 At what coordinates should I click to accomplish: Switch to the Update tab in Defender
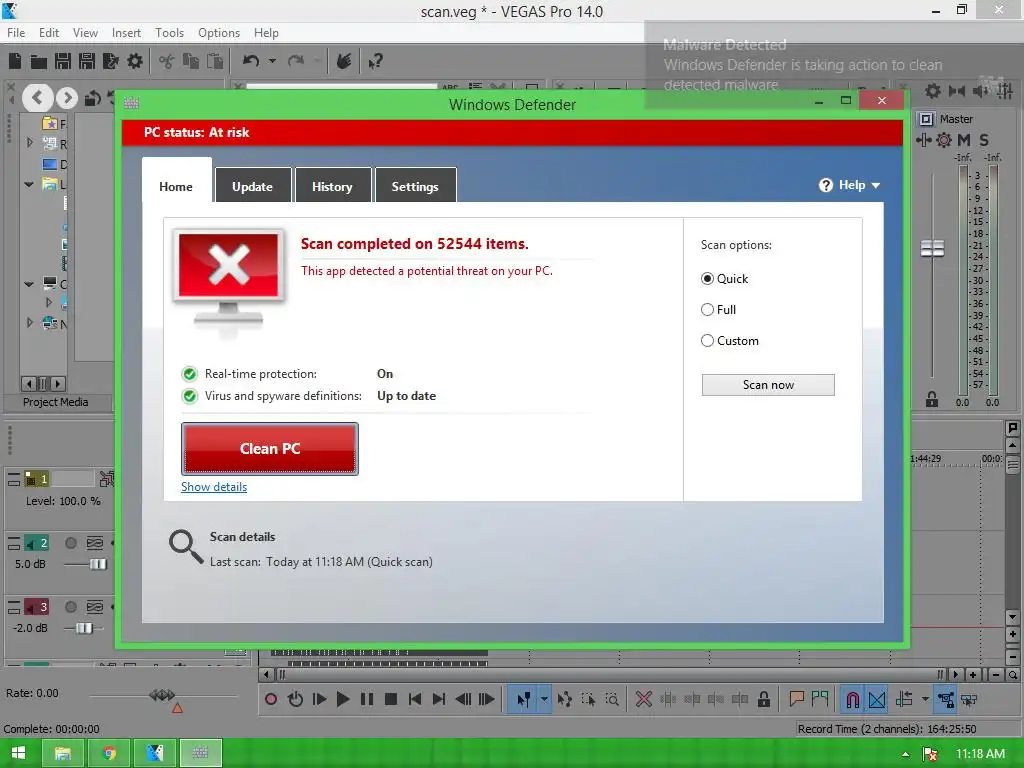click(x=252, y=186)
